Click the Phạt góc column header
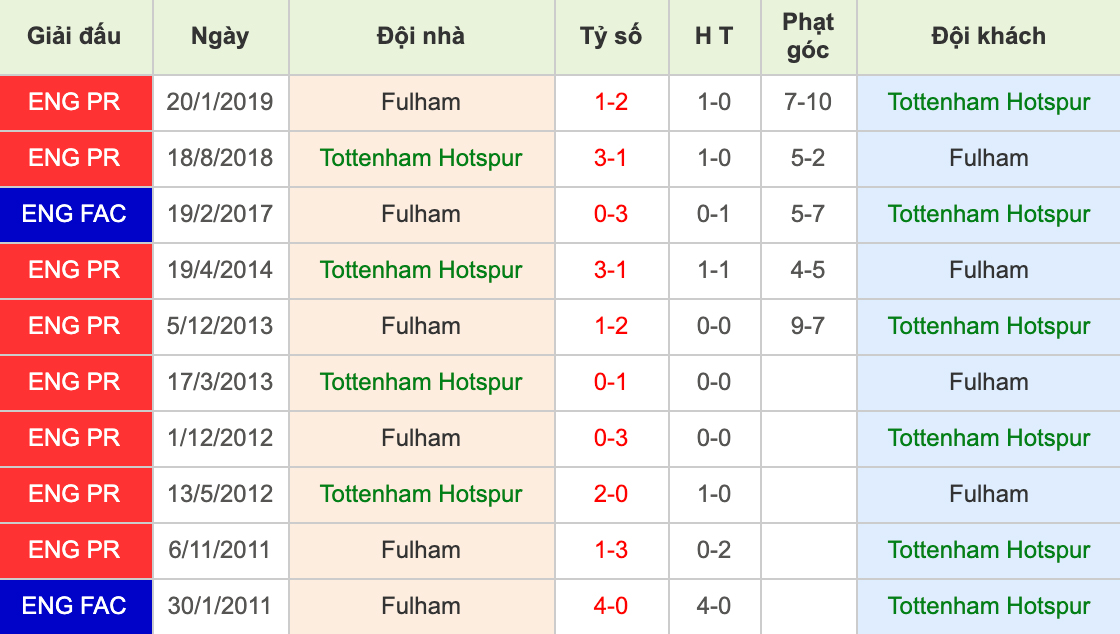Viewport: 1120px width, 634px height. click(808, 37)
